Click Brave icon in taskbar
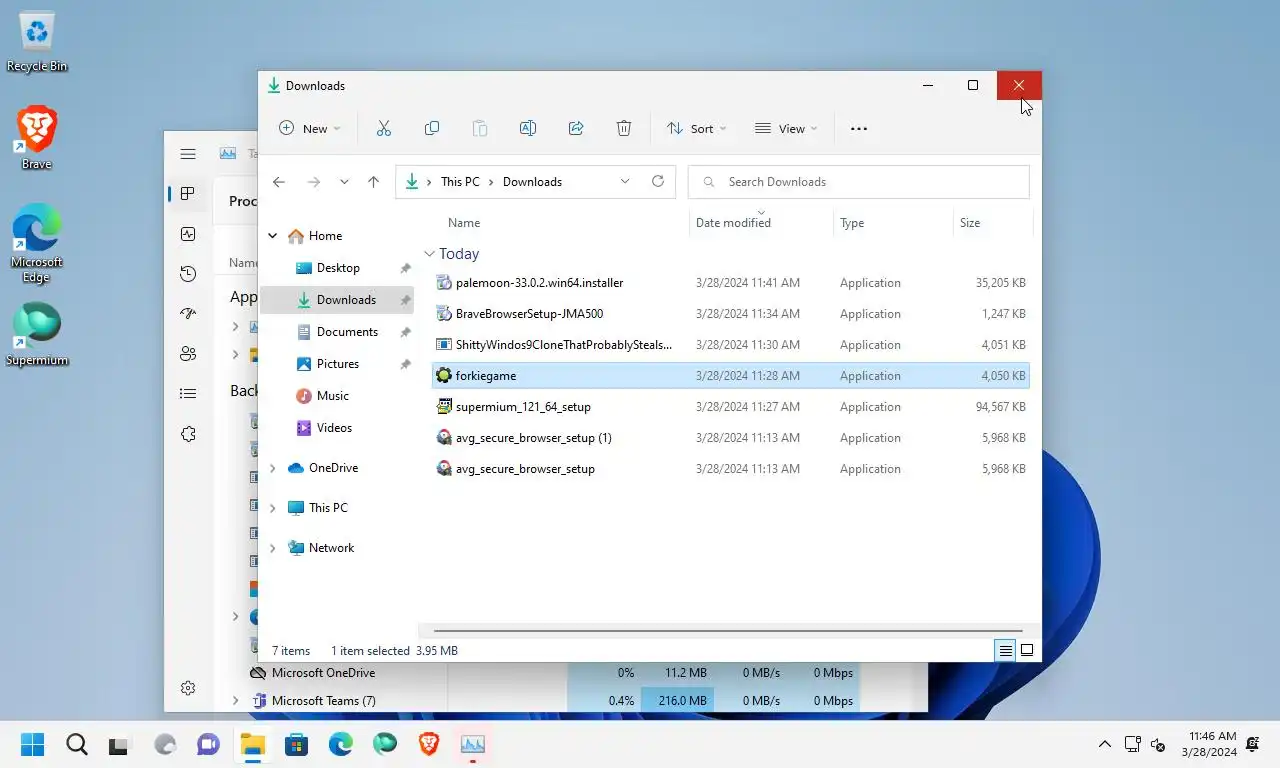 (428, 744)
